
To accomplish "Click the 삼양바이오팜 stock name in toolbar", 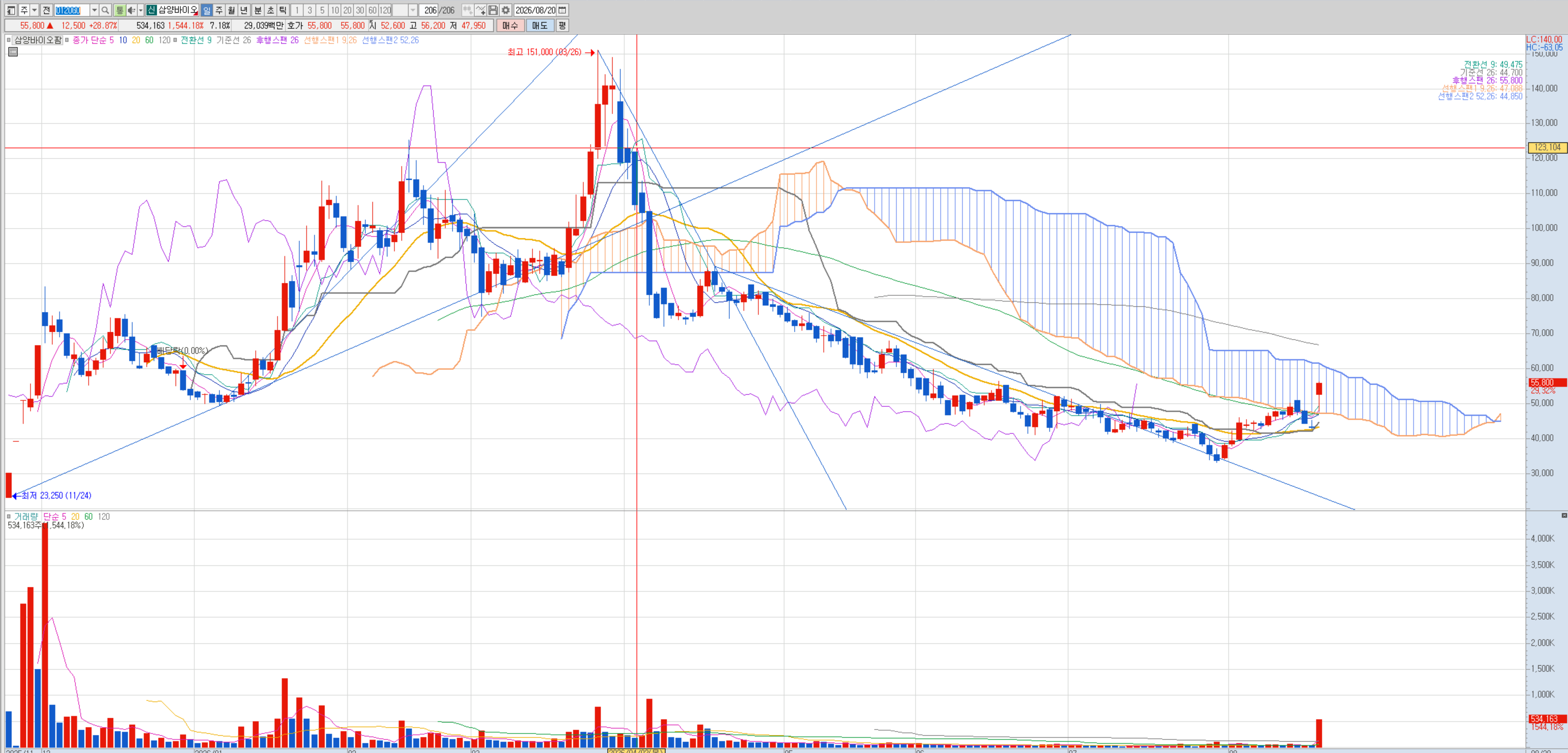I will tap(178, 11).
